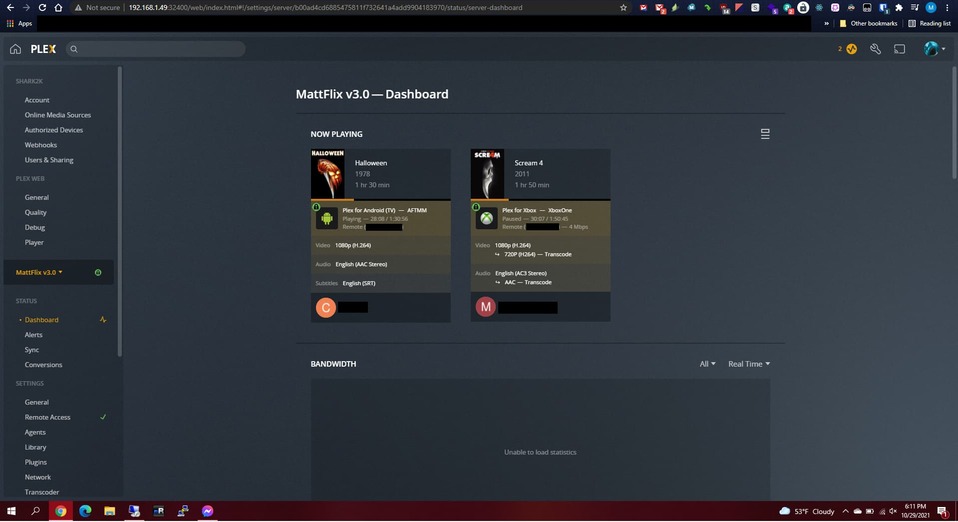This screenshot has height=522, width=958.
Task: Open Network settings
Action: pos(38,477)
